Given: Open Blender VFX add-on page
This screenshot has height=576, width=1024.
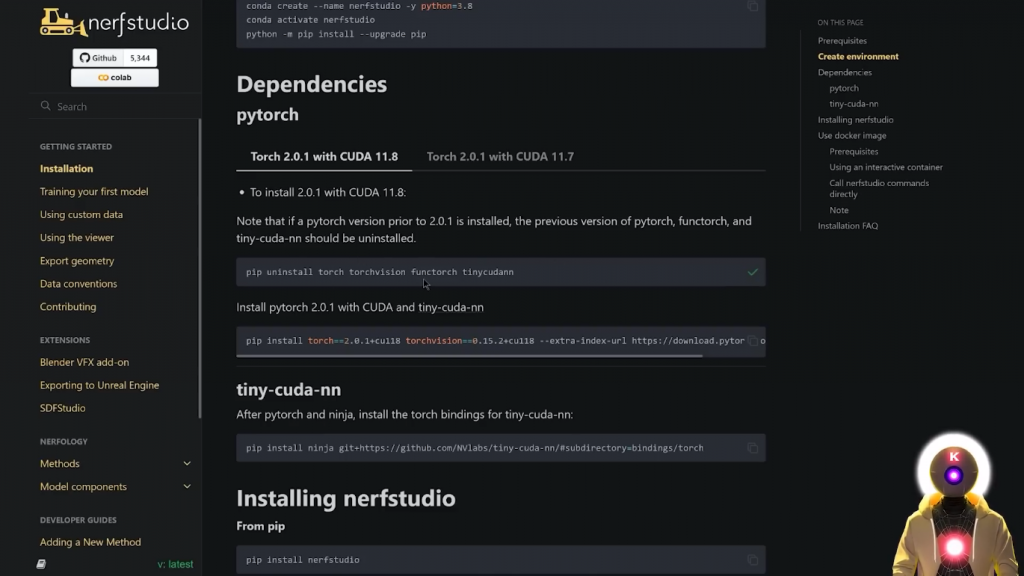Looking at the screenshot, I should [x=84, y=362].
